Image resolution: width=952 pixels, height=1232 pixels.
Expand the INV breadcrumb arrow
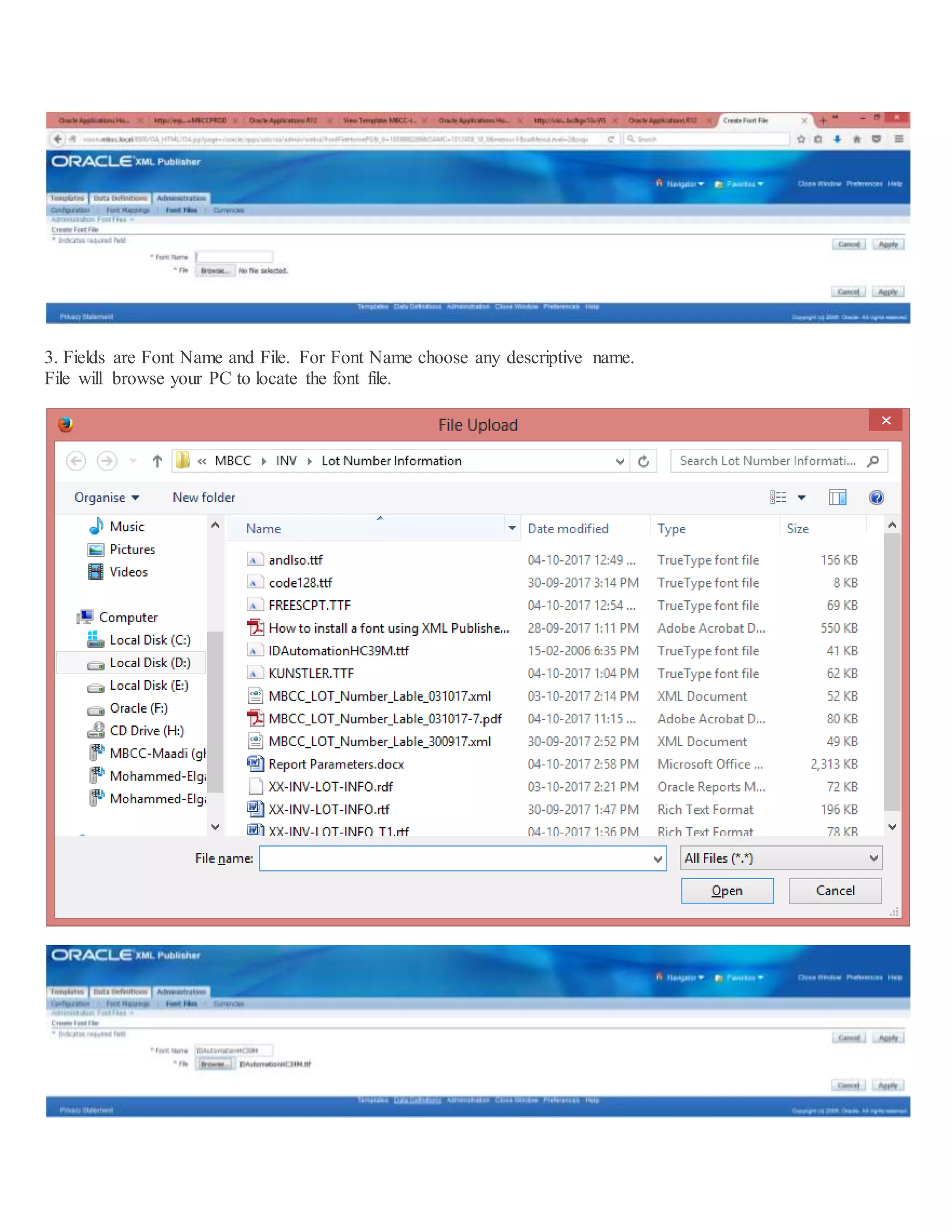click(309, 461)
